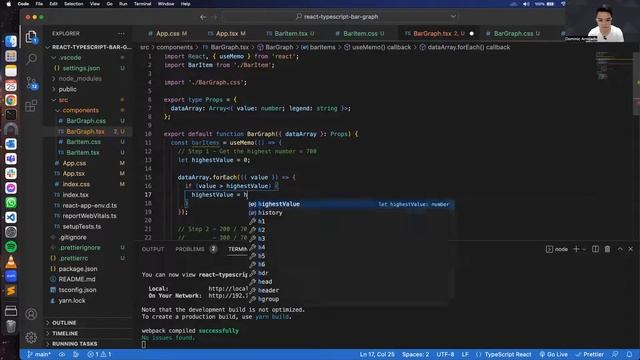
Task: Open Finder from the dock
Action: (x=11, y=41)
